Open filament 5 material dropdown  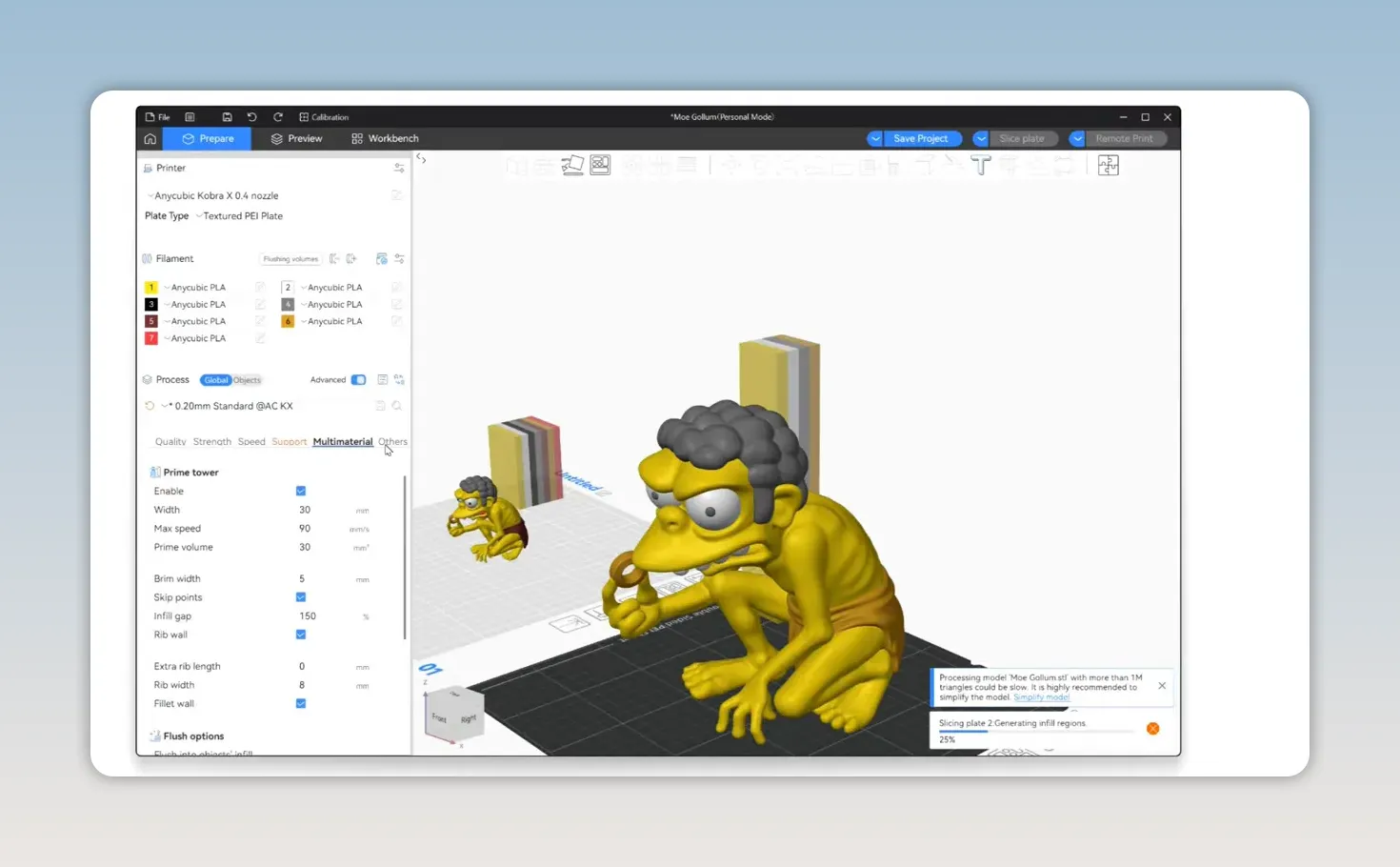195,322
